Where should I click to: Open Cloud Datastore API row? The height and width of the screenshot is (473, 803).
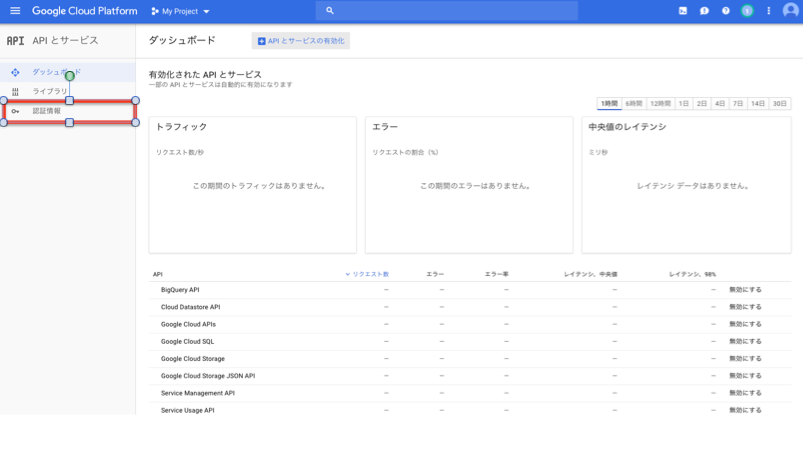click(x=191, y=307)
